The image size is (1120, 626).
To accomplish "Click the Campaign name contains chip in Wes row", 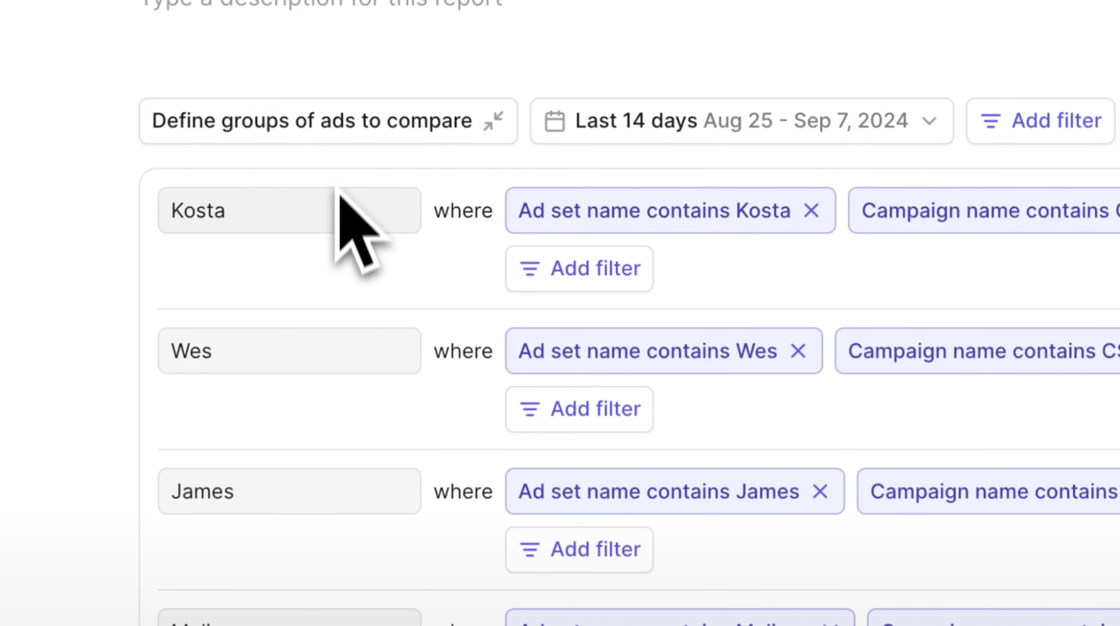I will point(978,351).
